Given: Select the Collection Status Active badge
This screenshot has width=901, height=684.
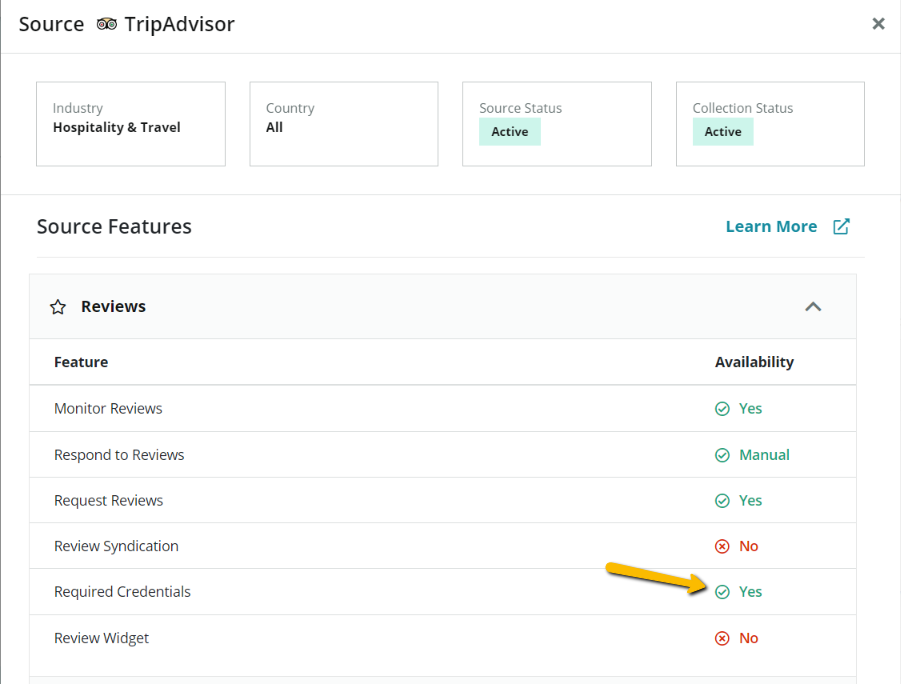Looking at the screenshot, I should pyautogui.click(x=723, y=132).
